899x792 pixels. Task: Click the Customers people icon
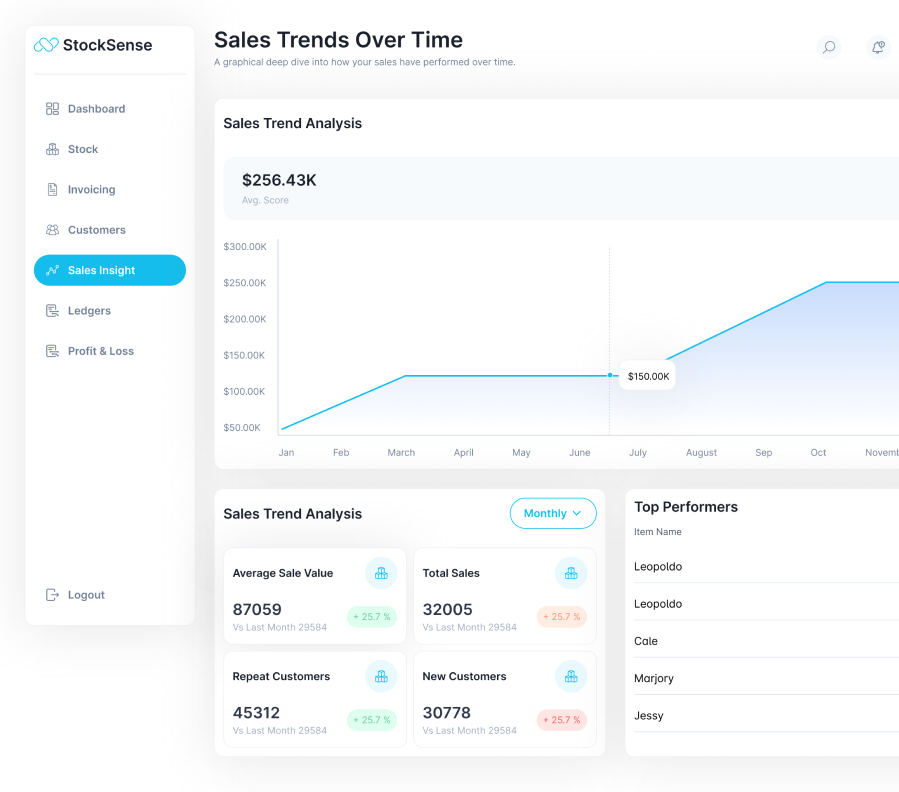pos(52,230)
